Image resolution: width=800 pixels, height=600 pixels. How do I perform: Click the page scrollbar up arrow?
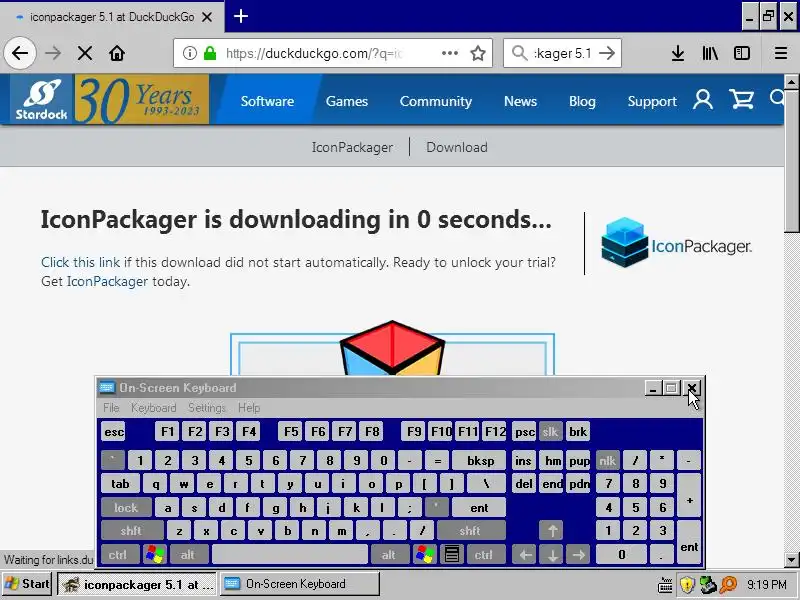[791, 82]
